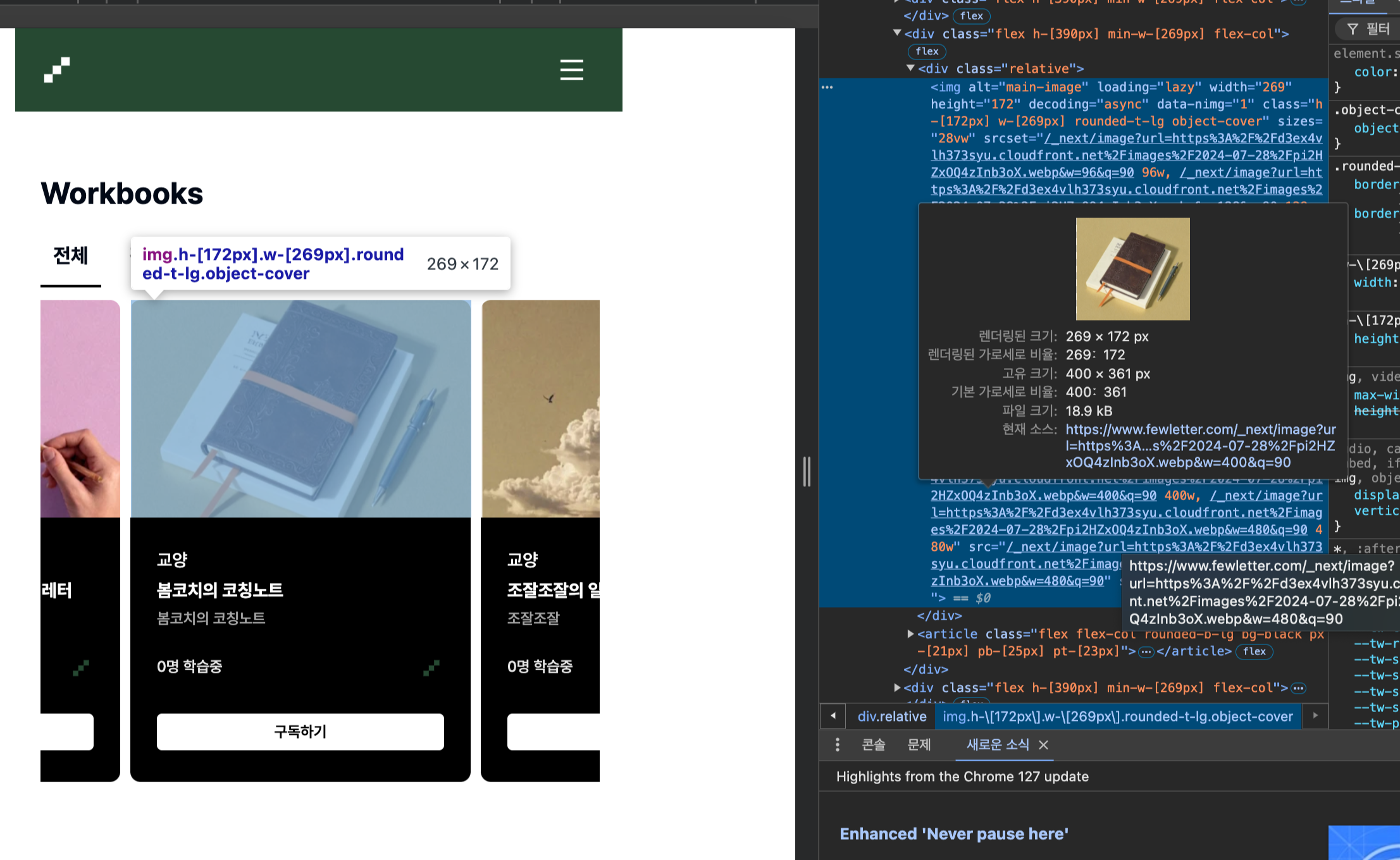Open the drawer three-dot menu beside 콘솔
This screenshot has width=1400, height=860.
pyautogui.click(x=837, y=745)
